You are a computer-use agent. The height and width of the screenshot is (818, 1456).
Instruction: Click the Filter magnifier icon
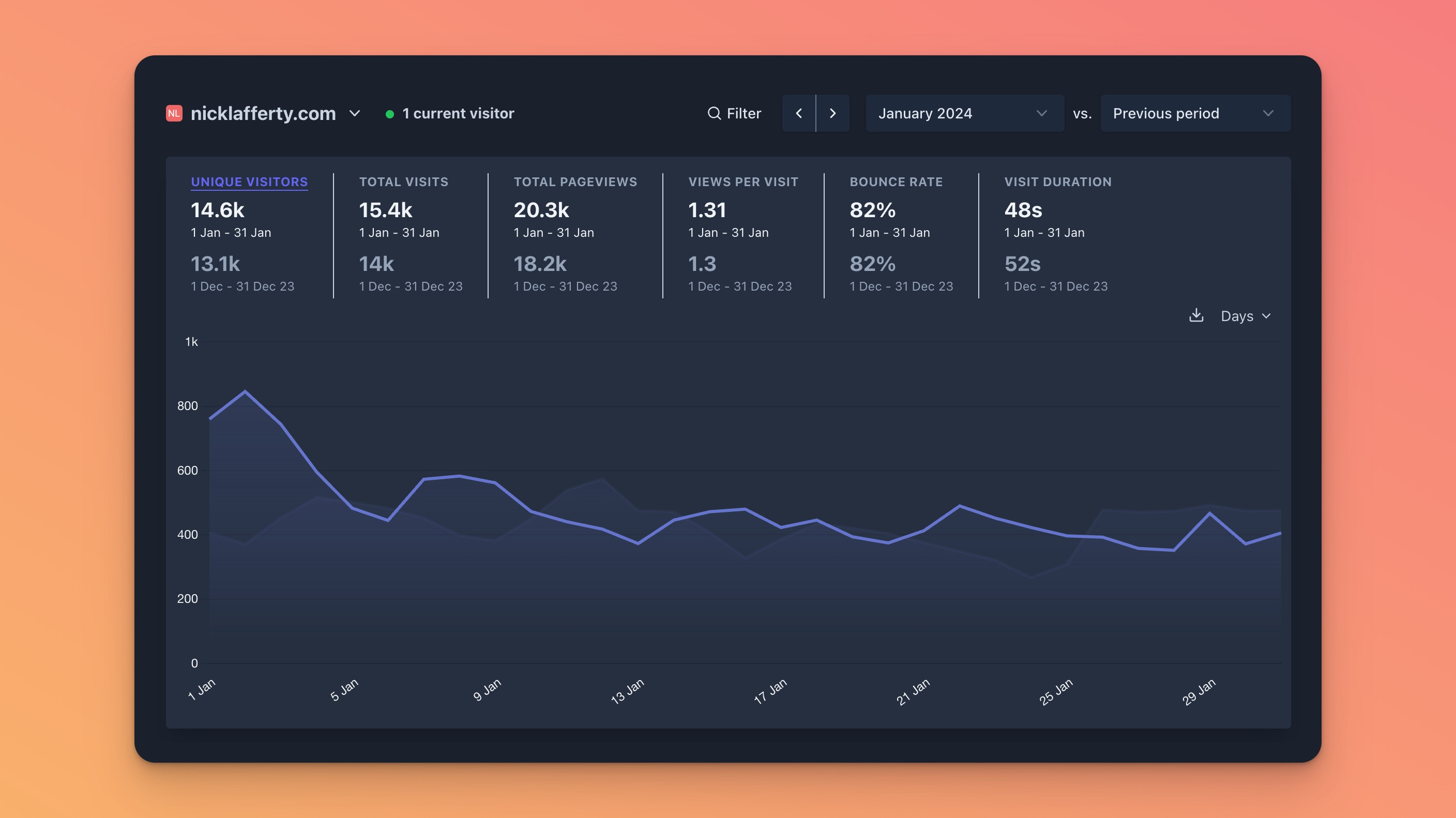coord(715,113)
